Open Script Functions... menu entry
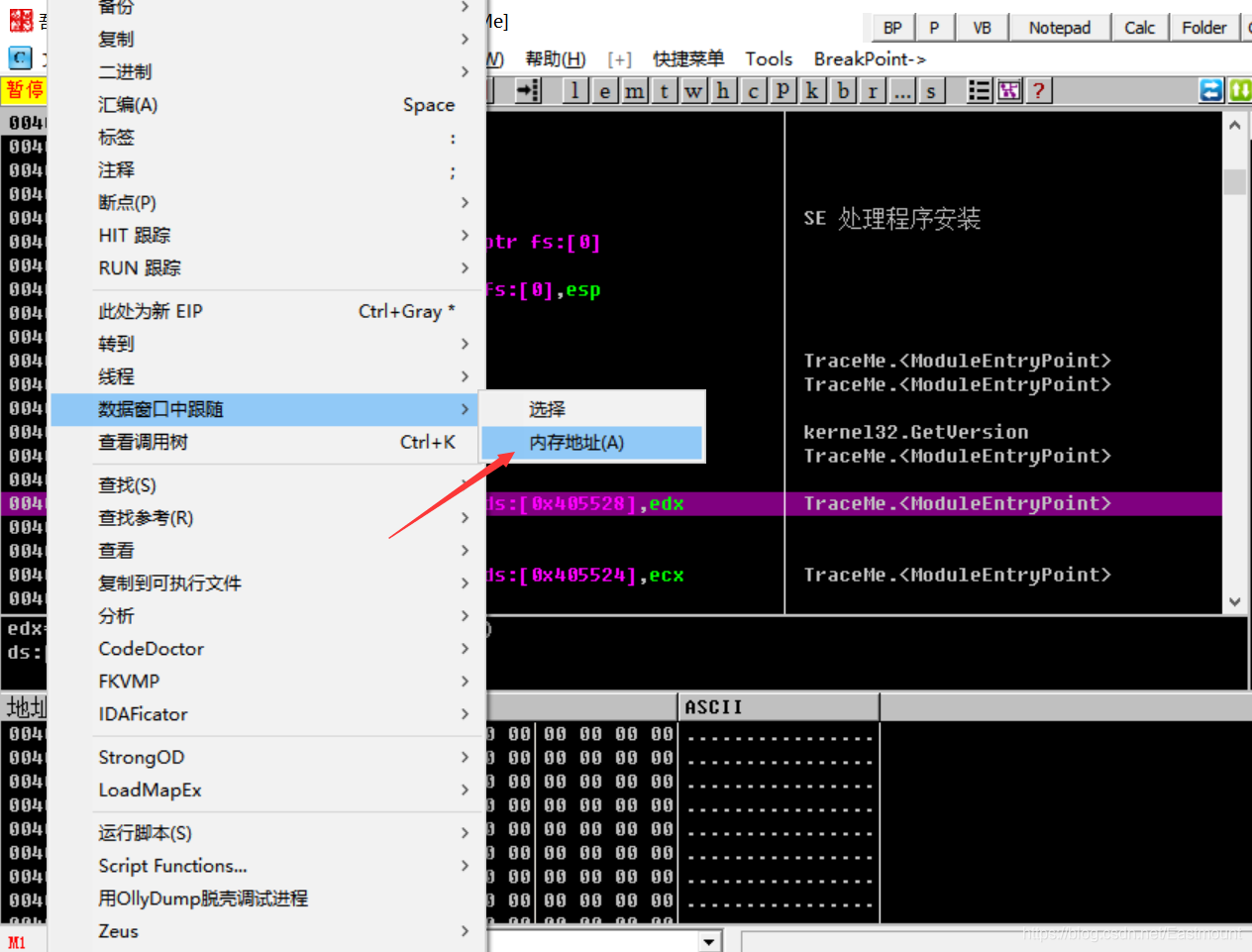The height and width of the screenshot is (952, 1252). point(267,866)
